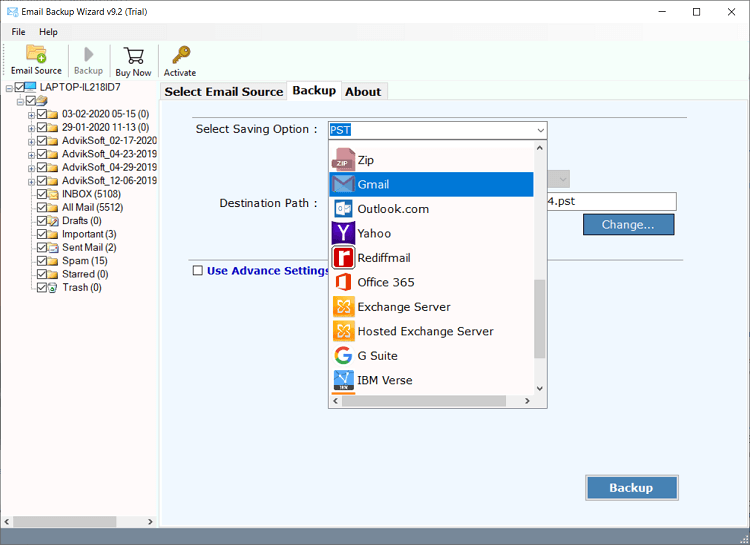Switch to the Backup tab
Image resolution: width=750 pixels, height=545 pixels.
[x=314, y=90]
